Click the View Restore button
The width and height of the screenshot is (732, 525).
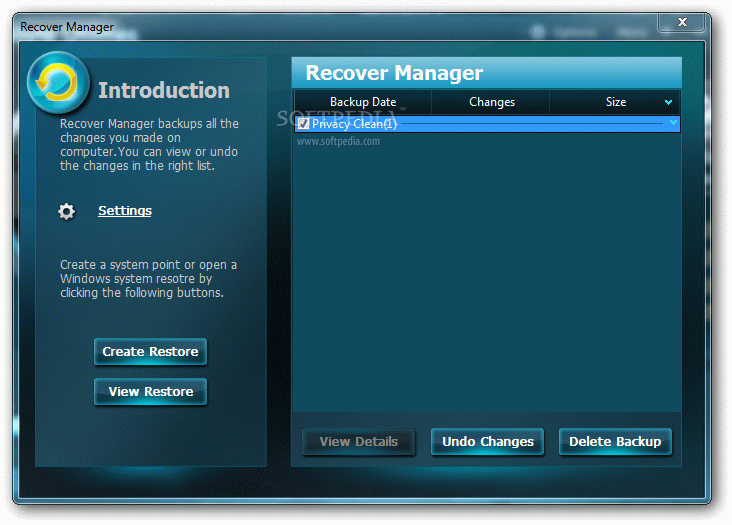[x=150, y=392]
